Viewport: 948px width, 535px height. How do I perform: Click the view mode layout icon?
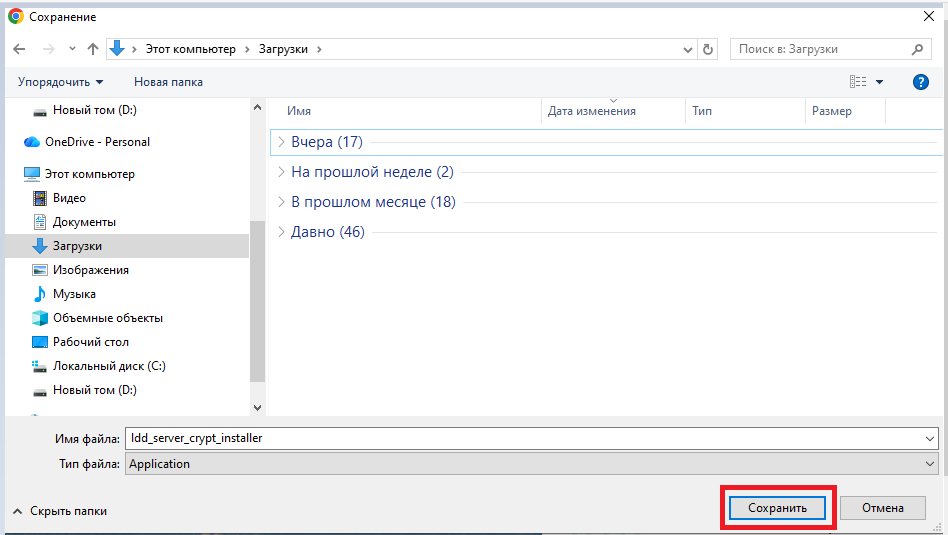coord(858,82)
